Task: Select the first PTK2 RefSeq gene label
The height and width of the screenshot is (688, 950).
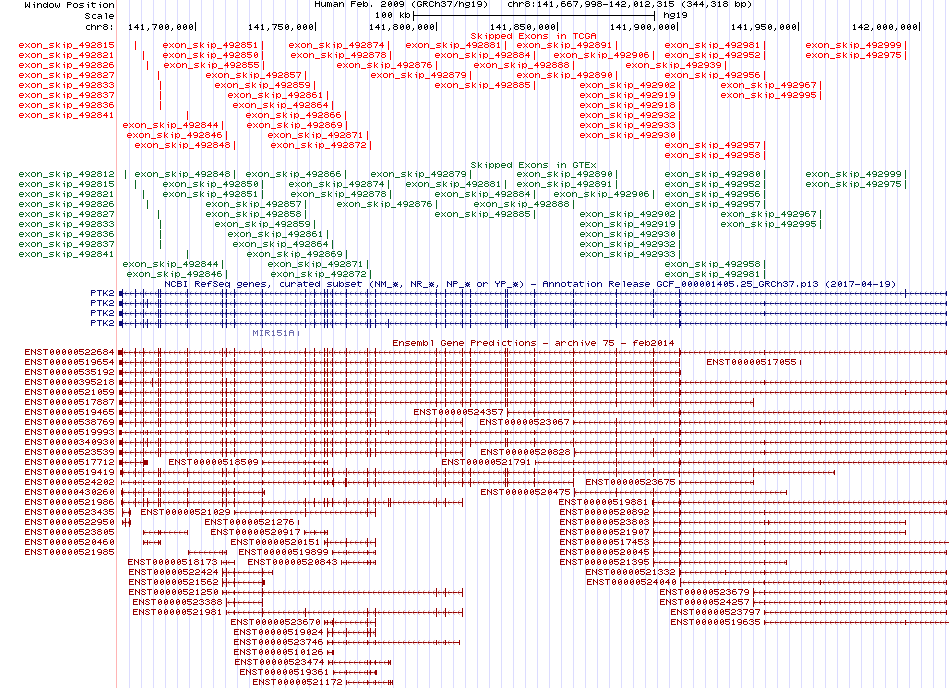Action: [x=102, y=293]
